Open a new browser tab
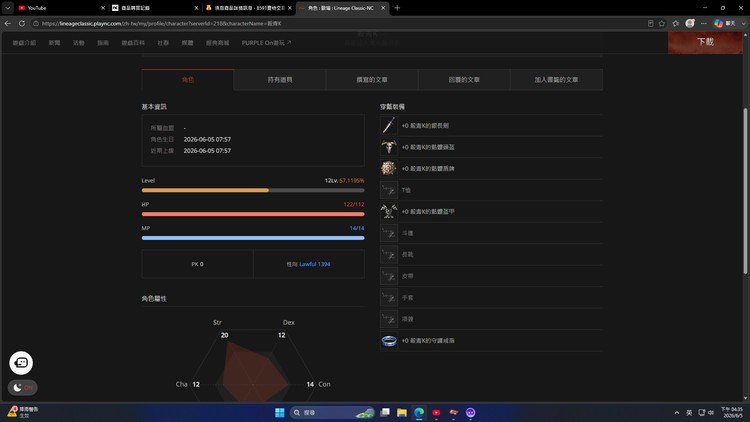This screenshot has width=750, height=422. click(397, 8)
